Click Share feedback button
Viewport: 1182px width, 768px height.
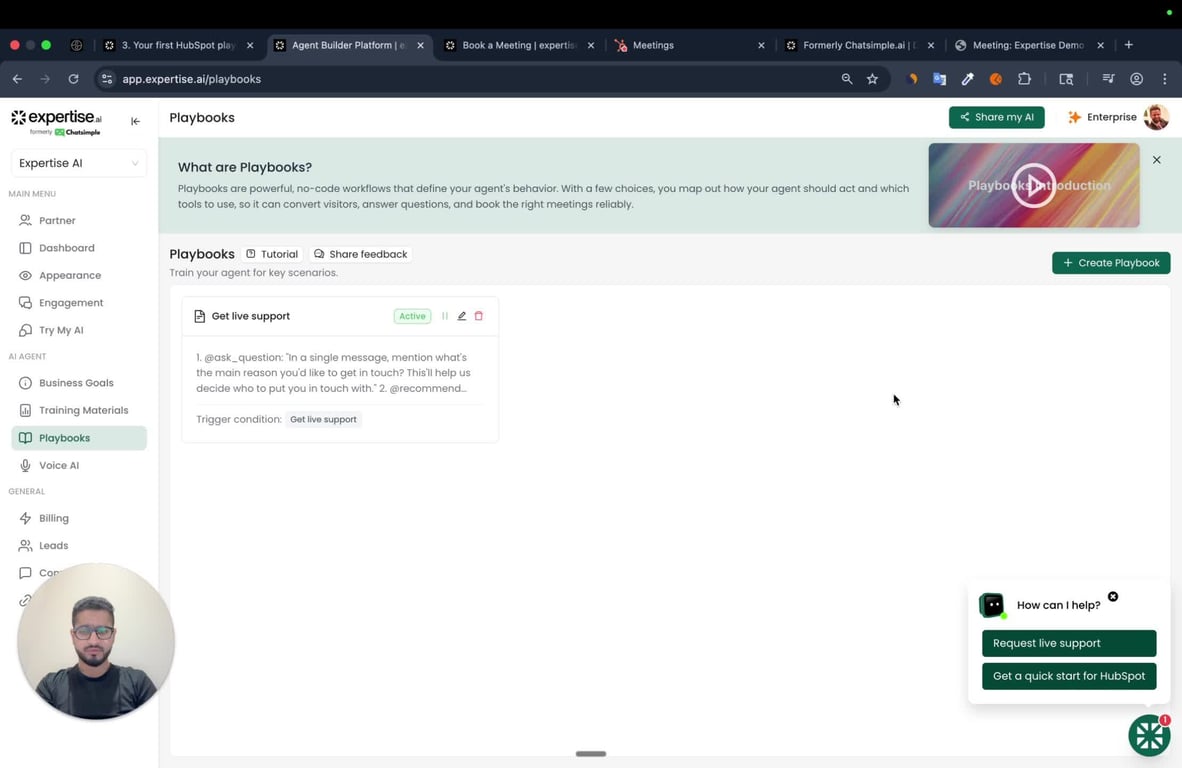click(360, 254)
